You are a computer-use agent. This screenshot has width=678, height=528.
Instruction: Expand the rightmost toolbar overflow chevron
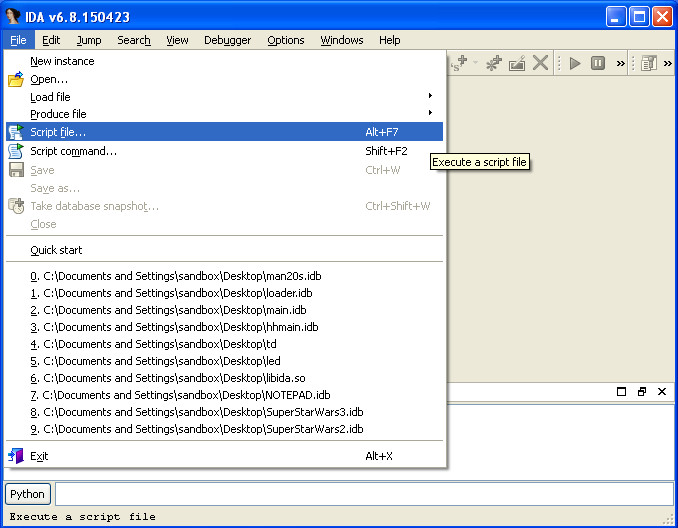[668, 64]
